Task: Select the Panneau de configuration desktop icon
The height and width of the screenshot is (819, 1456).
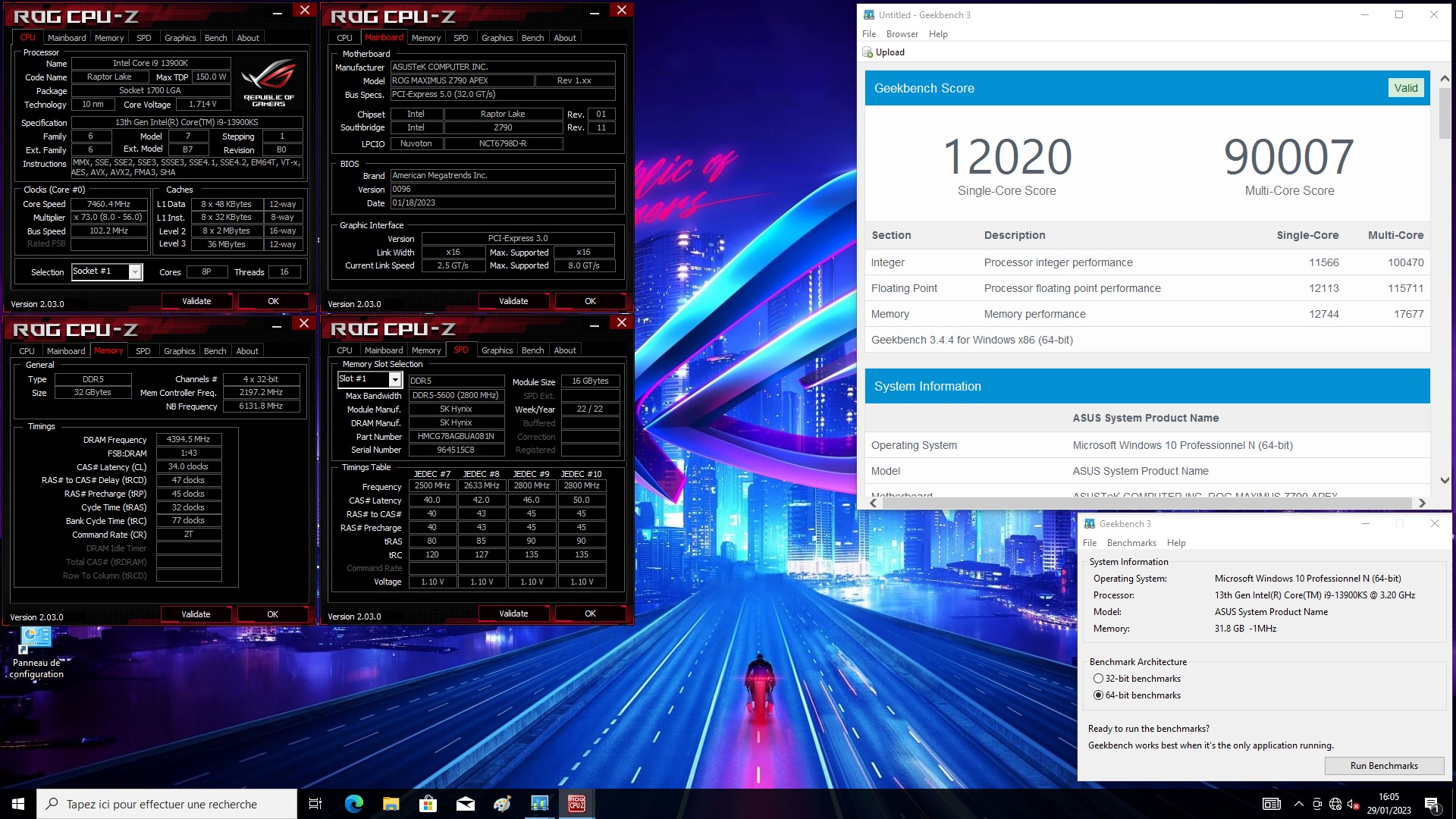Action: coord(36,653)
